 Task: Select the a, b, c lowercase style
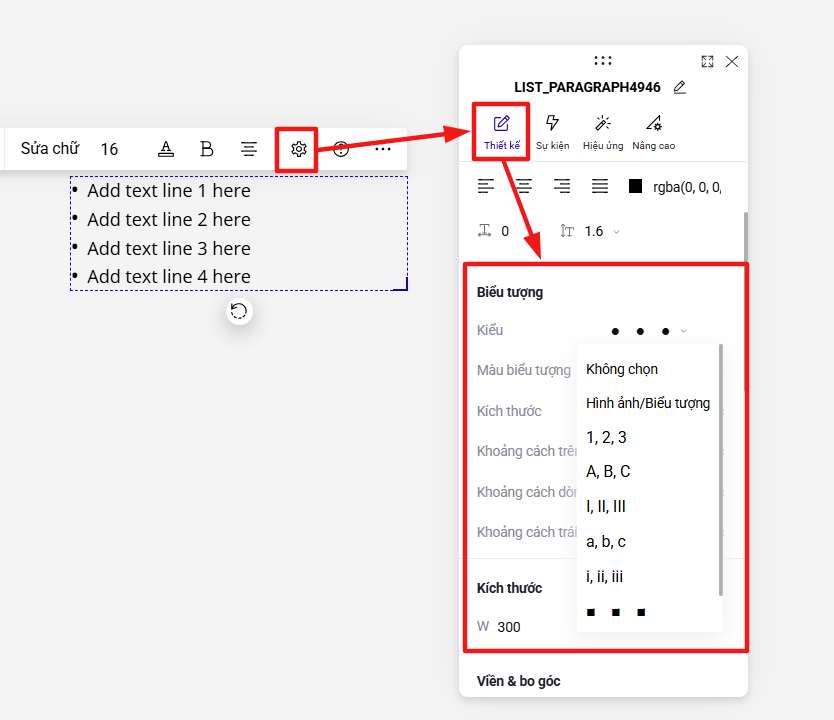(x=605, y=541)
